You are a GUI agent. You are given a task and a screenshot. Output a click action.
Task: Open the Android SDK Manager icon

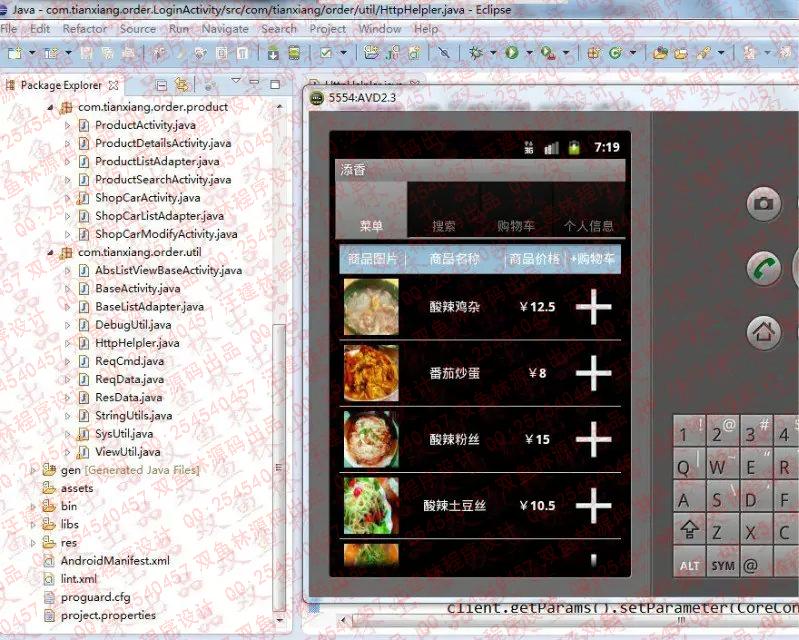click(273, 52)
